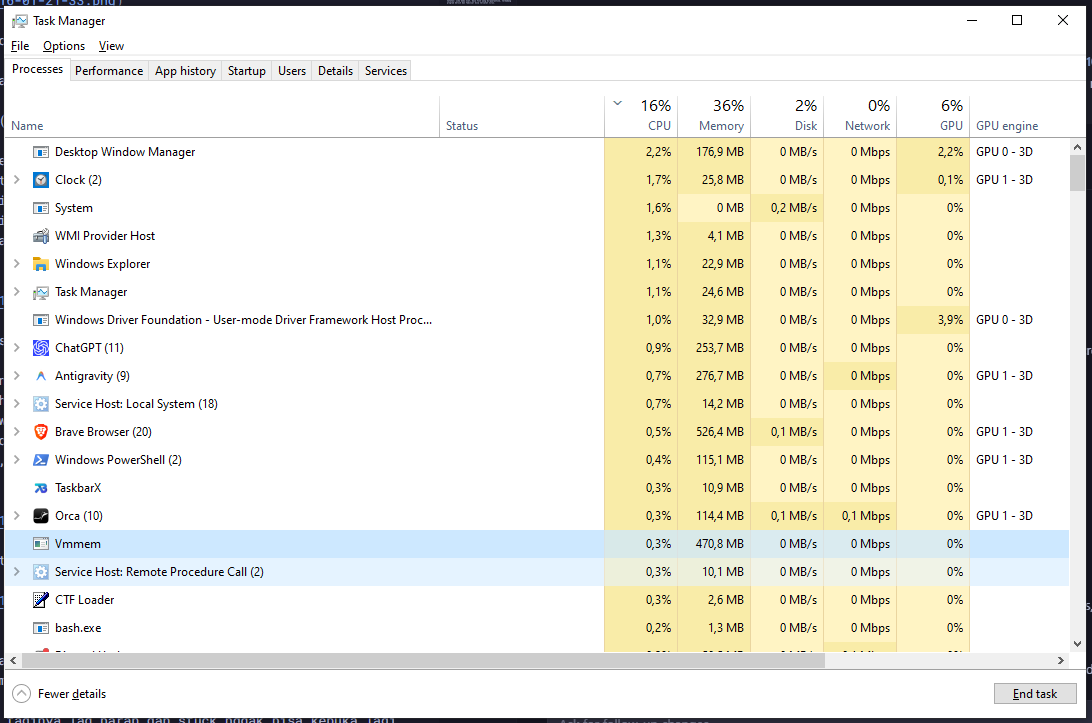The height and width of the screenshot is (723, 1092).
Task: Click the Vmmem process icon
Action: pyautogui.click(x=41, y=544)
